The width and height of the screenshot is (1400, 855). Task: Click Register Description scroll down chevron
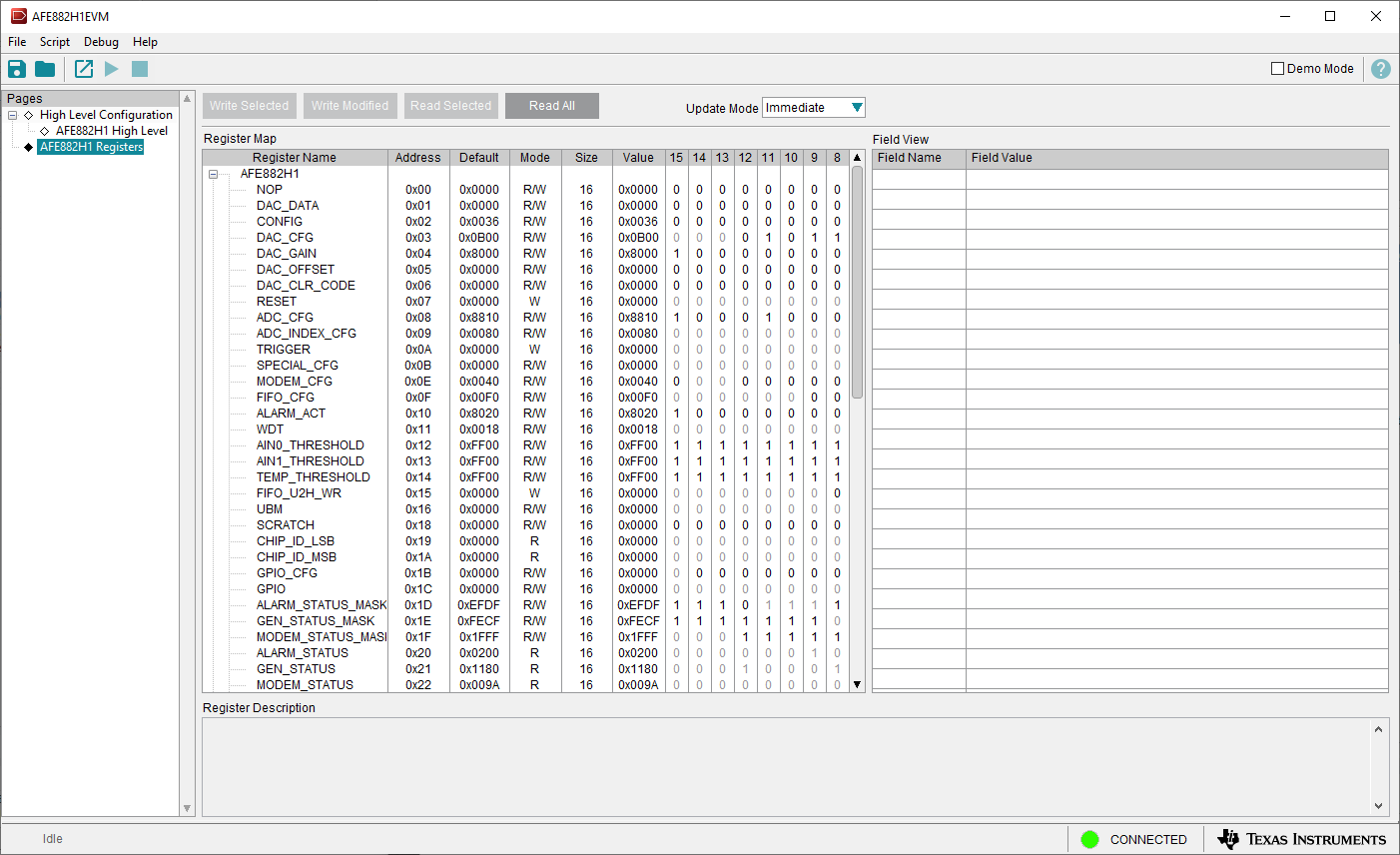click(x=1379, y=806)
